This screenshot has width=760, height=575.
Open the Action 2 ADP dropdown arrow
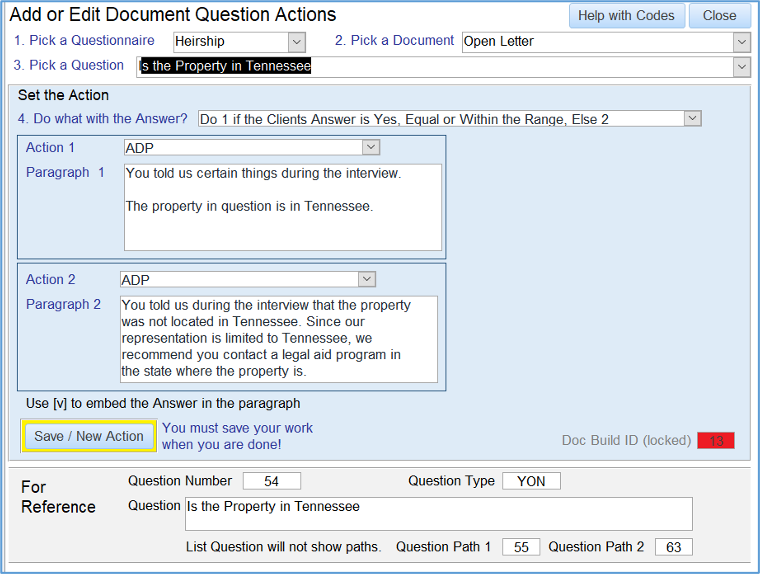(x=366, y=280)
